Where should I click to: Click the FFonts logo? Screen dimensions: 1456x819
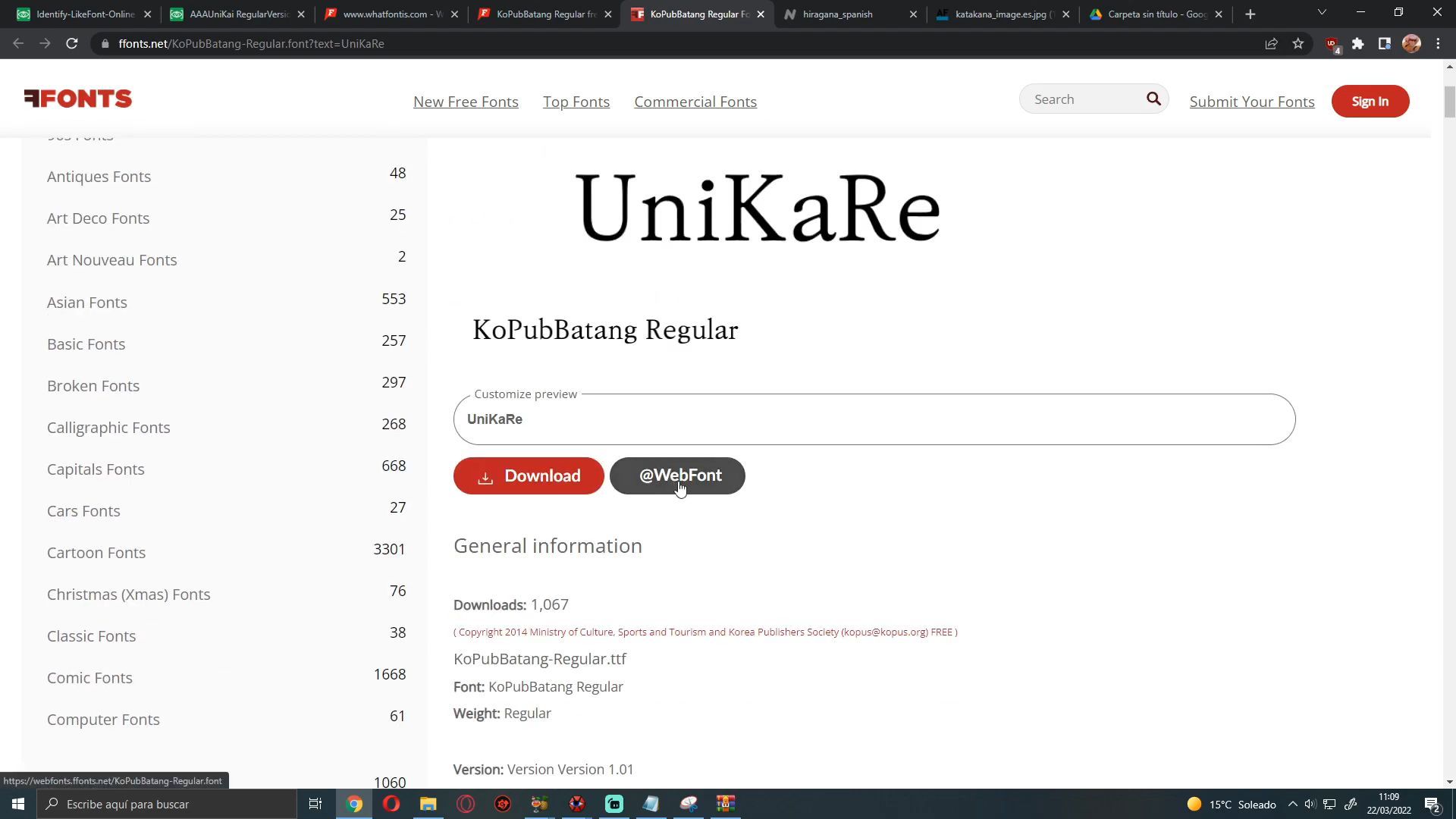[x=78, y=99]
